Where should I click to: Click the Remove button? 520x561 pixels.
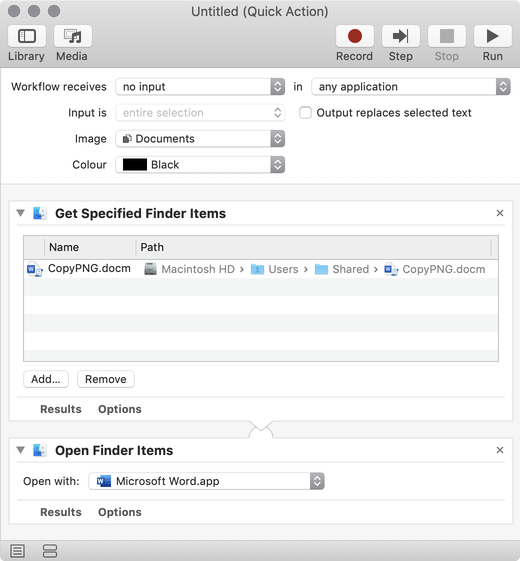tap(106, 379)
